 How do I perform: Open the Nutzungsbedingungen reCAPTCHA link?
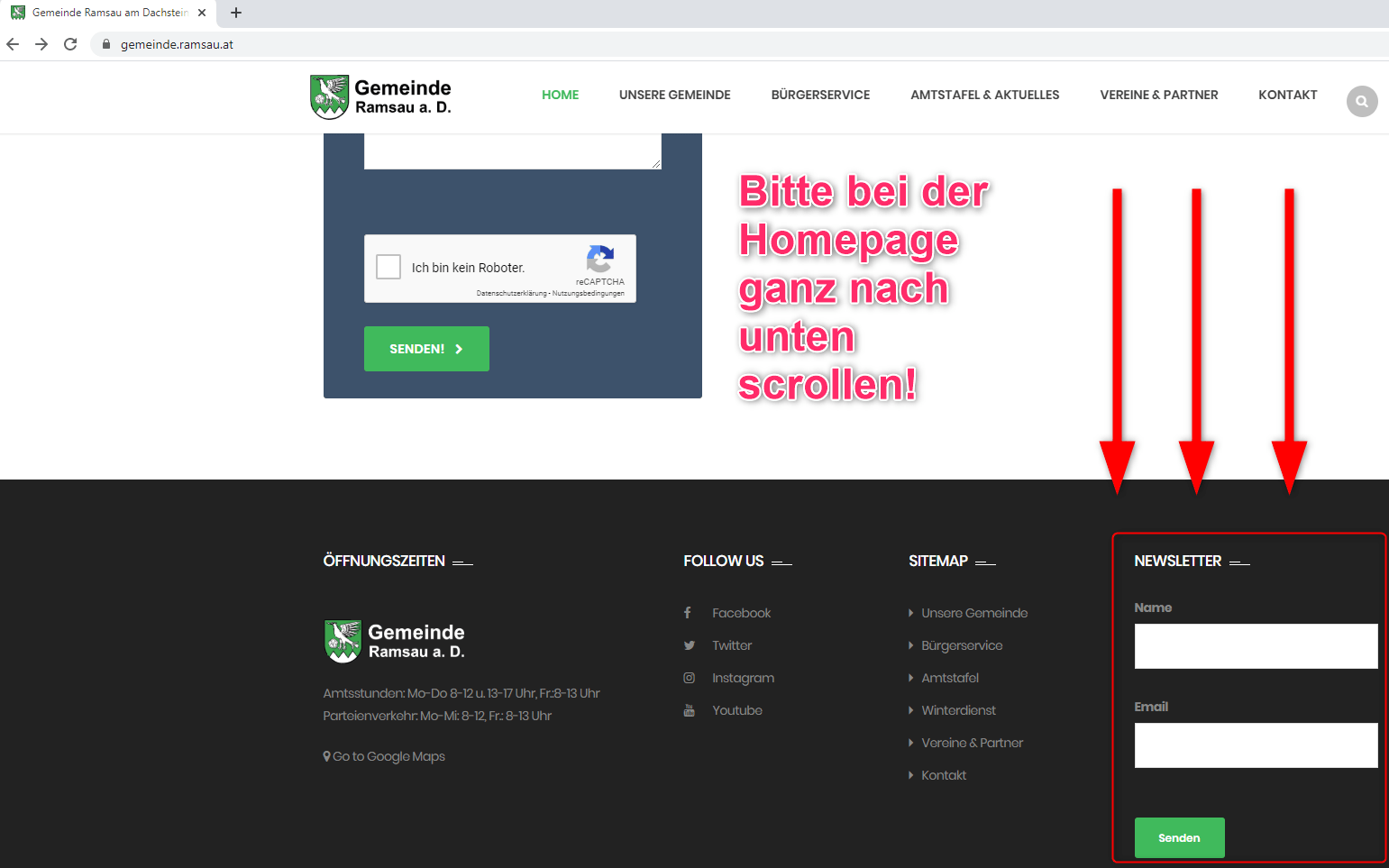click(589, 293)
